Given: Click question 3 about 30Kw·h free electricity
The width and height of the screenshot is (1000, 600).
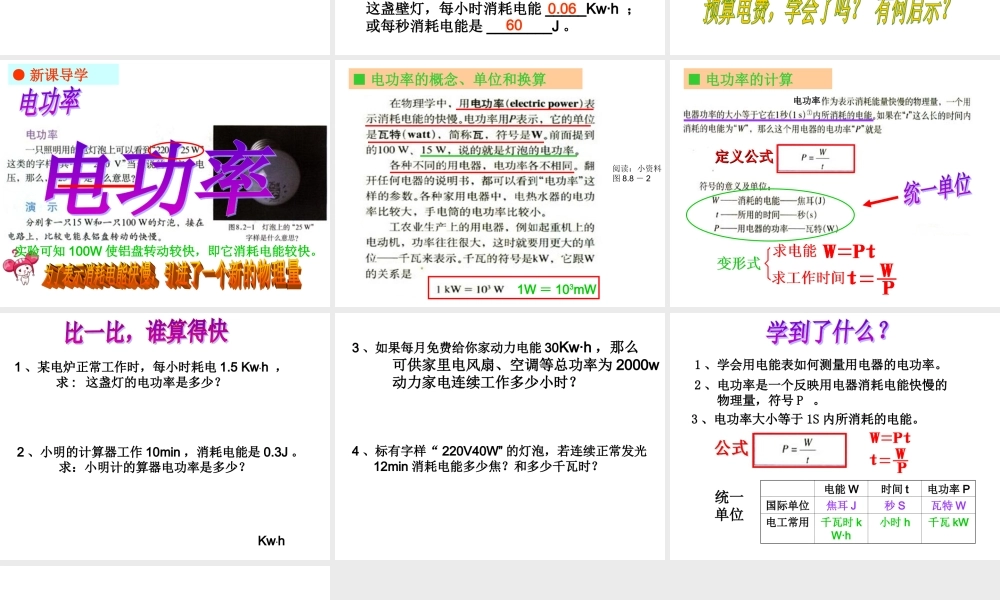Looking at the screenshot, I should tap(505, 365).
